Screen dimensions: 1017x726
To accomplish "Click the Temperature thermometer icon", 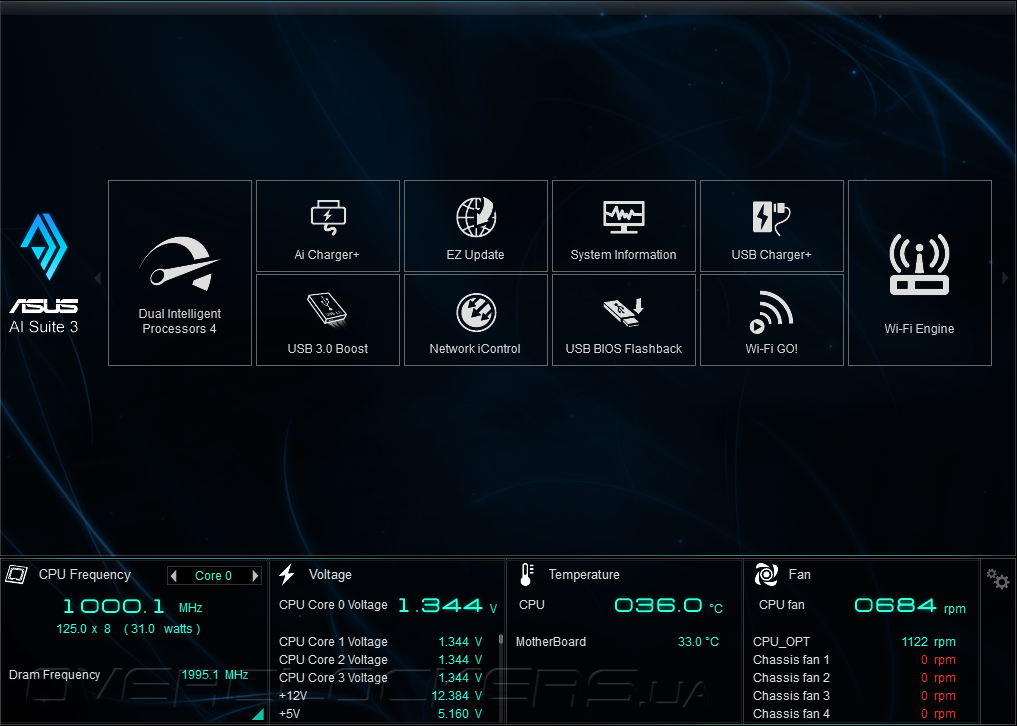I will coord(526,574).
